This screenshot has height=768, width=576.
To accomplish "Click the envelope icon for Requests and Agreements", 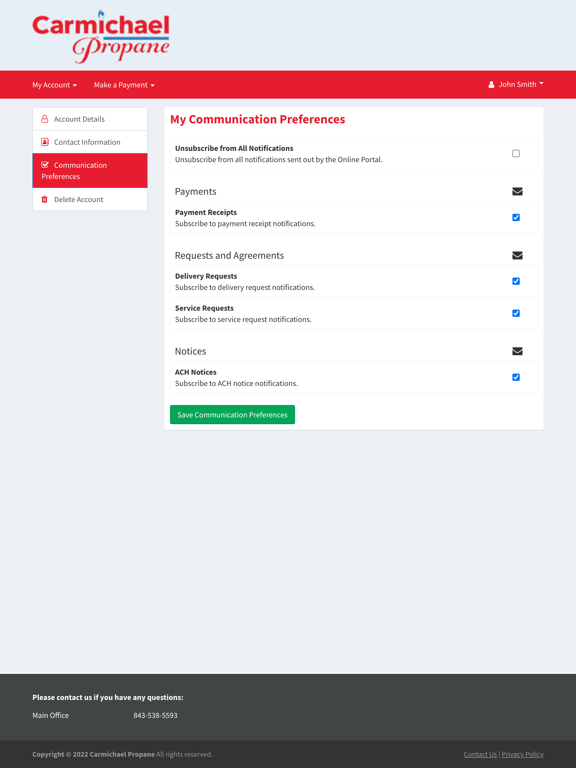I will click(x=517, y=255).
